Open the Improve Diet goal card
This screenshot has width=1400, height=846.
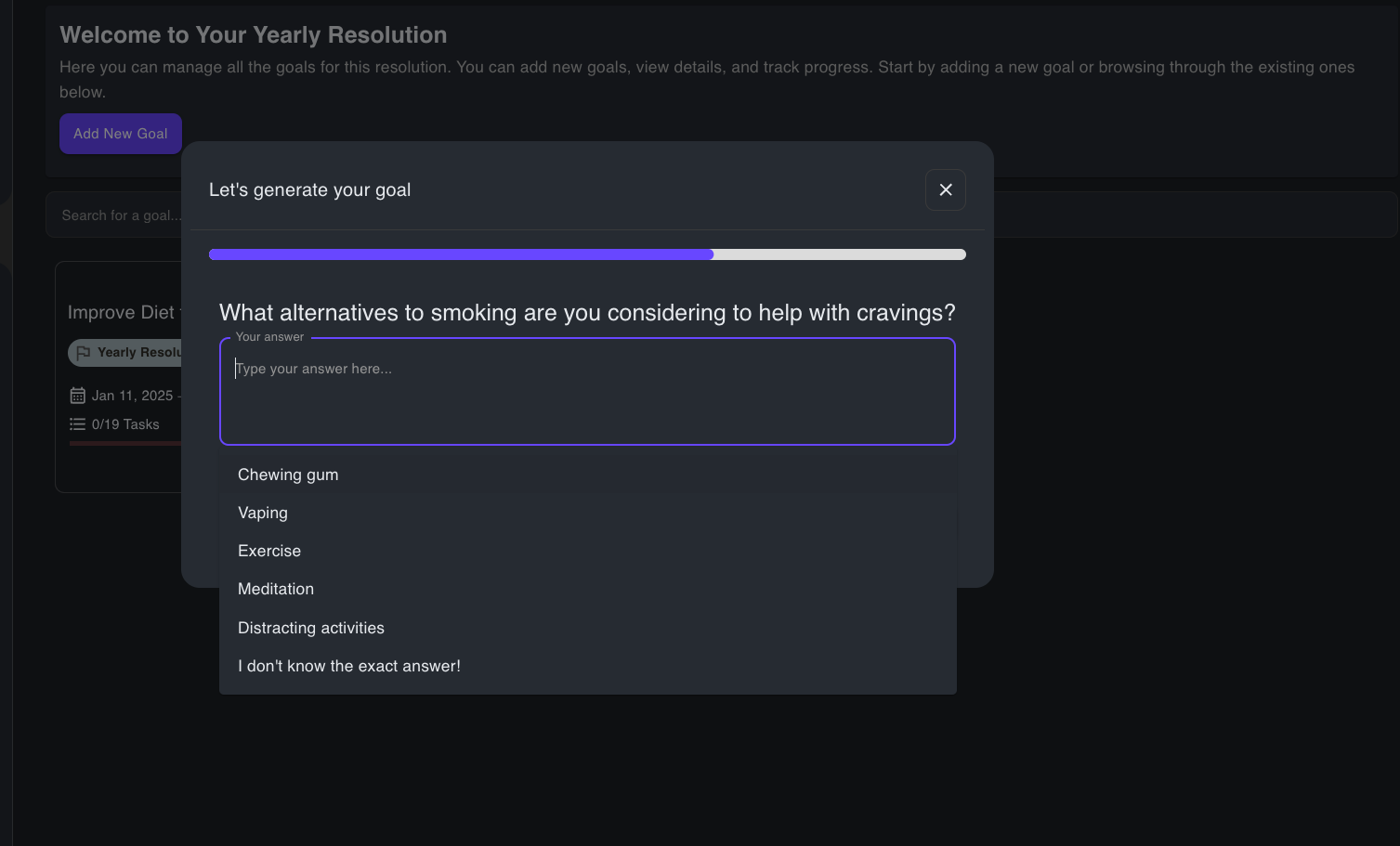pos(121,312)
